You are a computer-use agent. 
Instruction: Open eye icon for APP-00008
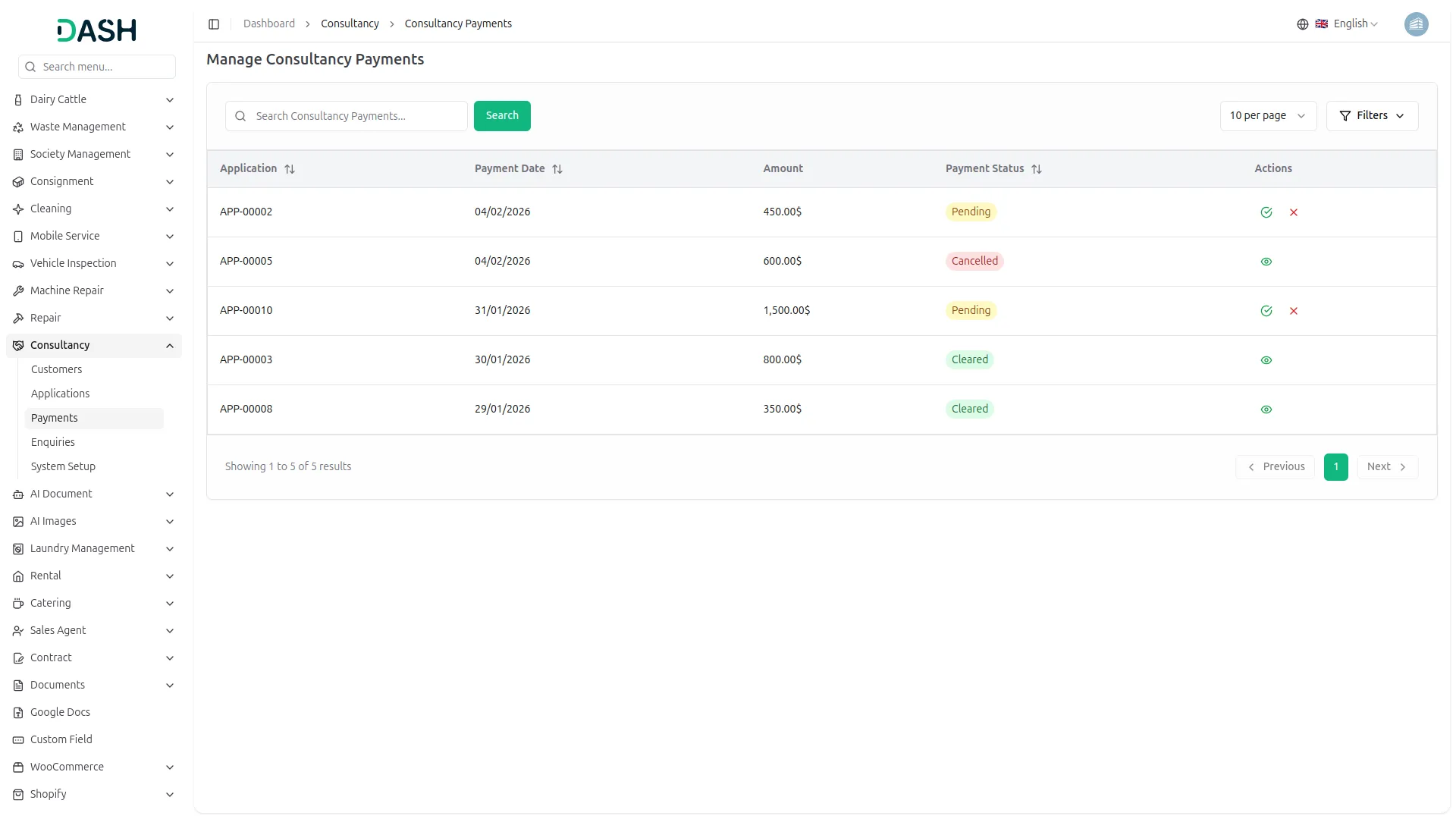1266,409
